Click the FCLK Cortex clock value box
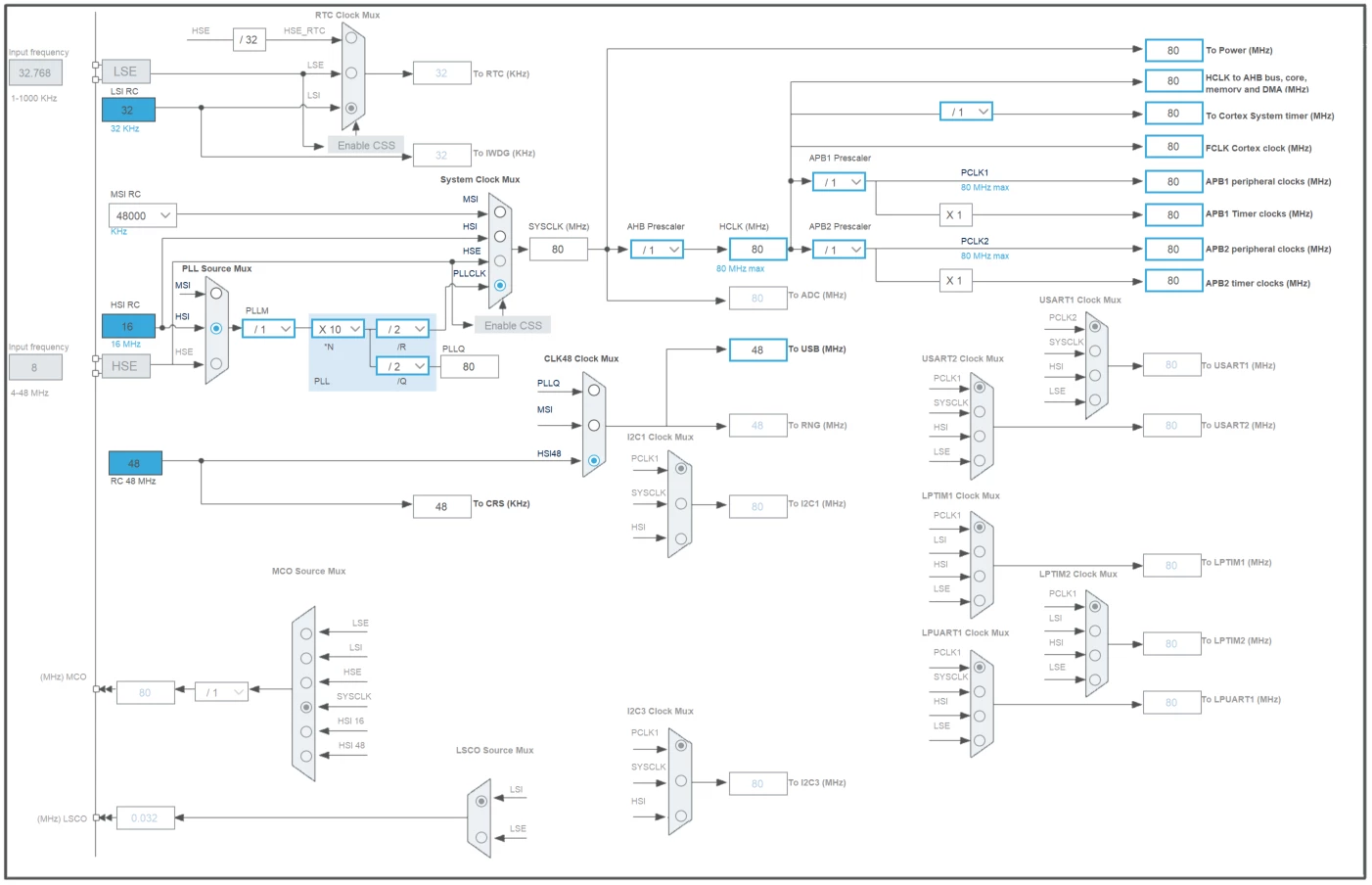The width and height of the screenshot is (1372, 885). (1173, 147)
